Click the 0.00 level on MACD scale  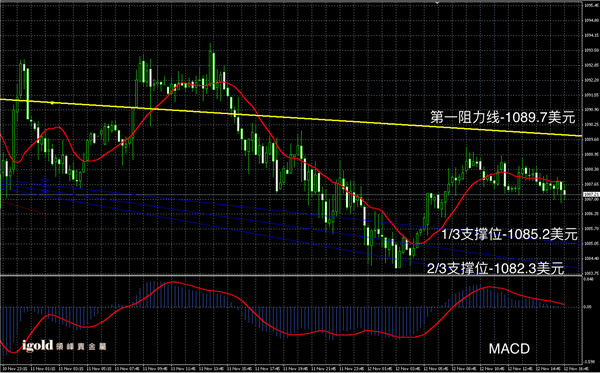point(588,307)
